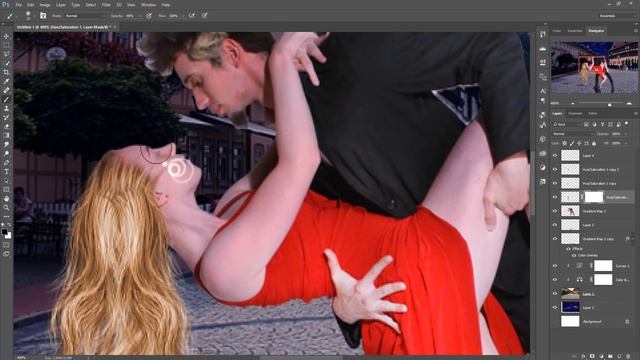Open the Flow slider arrow in the options bar
This screenshot has height=360, width=640.
tap(182, 16)
